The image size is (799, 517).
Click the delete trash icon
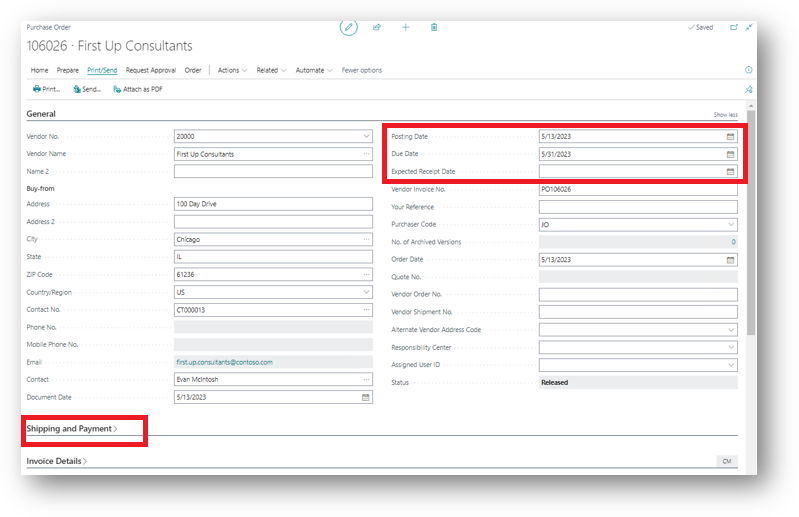434,28
